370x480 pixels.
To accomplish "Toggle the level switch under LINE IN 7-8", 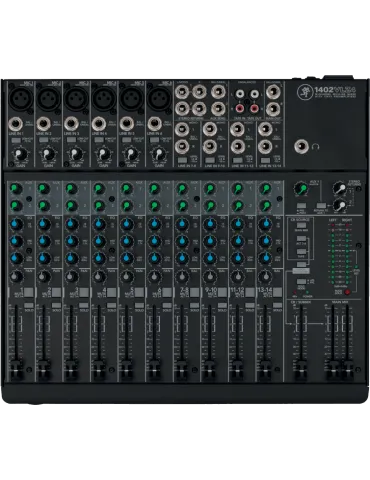I will [182, 160].
